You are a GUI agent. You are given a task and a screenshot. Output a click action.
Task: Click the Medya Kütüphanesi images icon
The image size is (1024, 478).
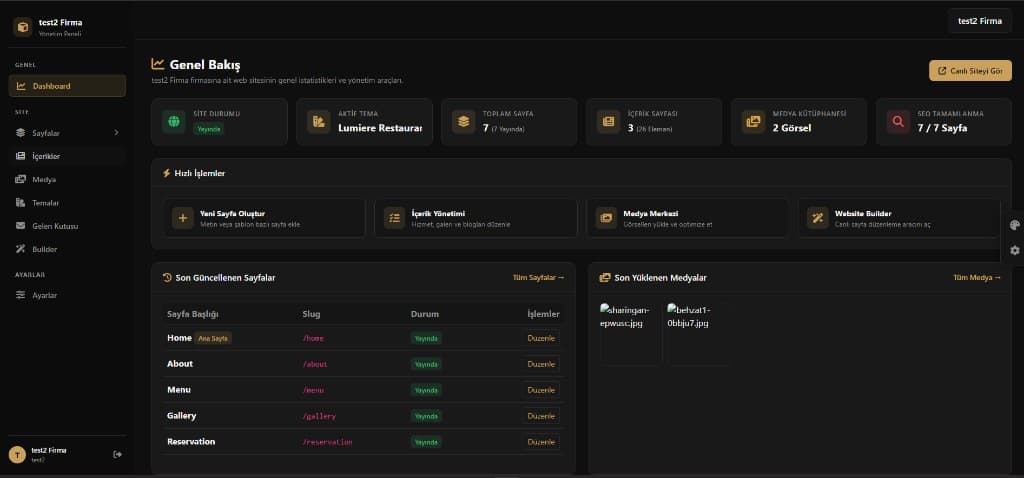coord(754,121)
